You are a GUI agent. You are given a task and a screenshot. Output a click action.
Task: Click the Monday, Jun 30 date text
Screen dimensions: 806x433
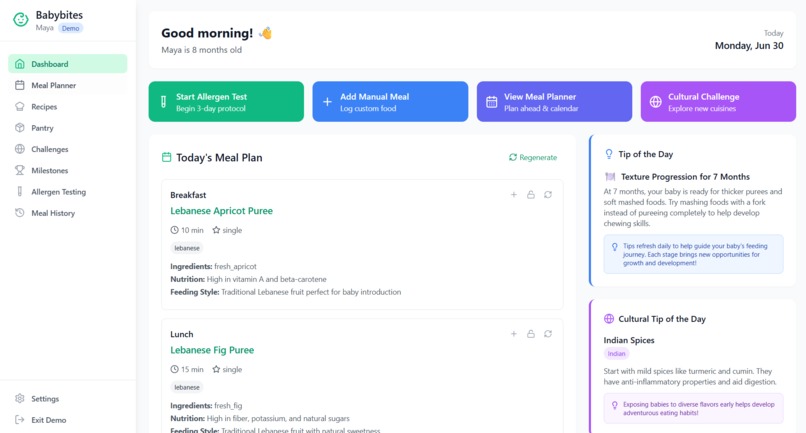[x=749, y=46]
